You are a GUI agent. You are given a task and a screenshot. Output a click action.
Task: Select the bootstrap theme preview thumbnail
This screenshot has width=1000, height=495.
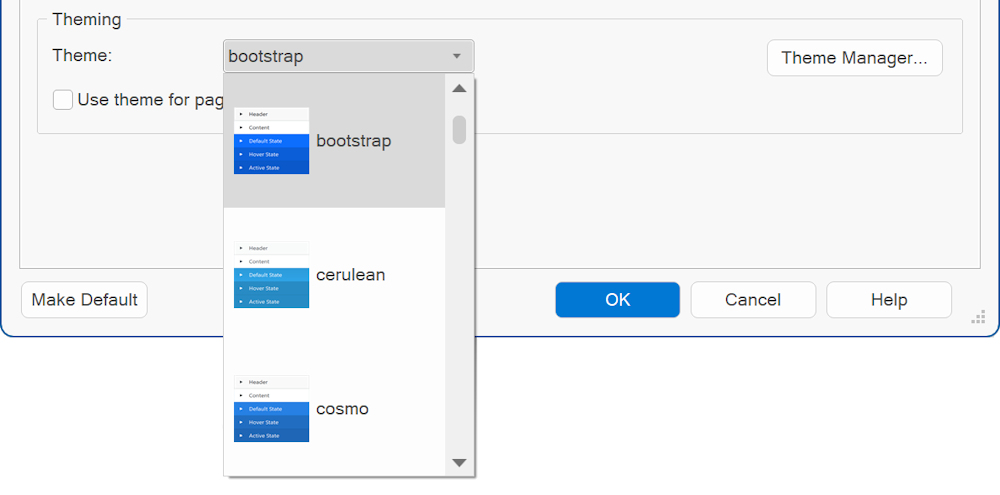pos(271,141)
